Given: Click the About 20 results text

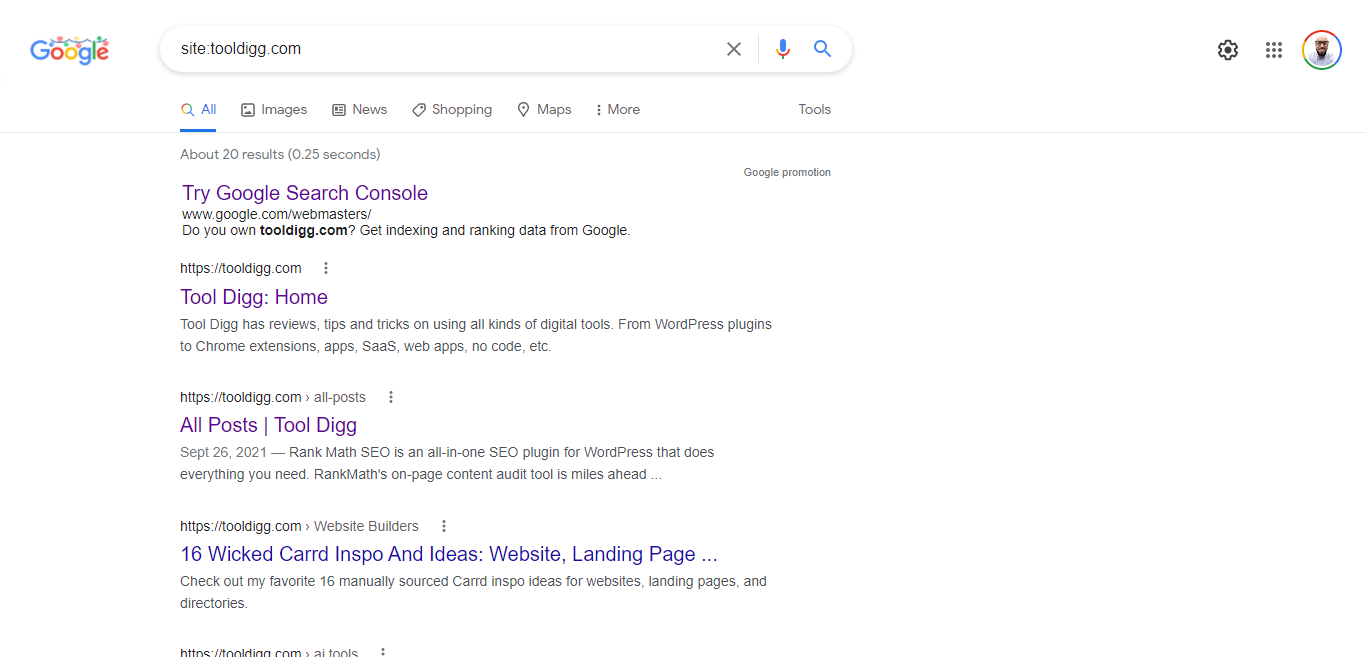Looking at the screenshot, I should pos(280,154).
